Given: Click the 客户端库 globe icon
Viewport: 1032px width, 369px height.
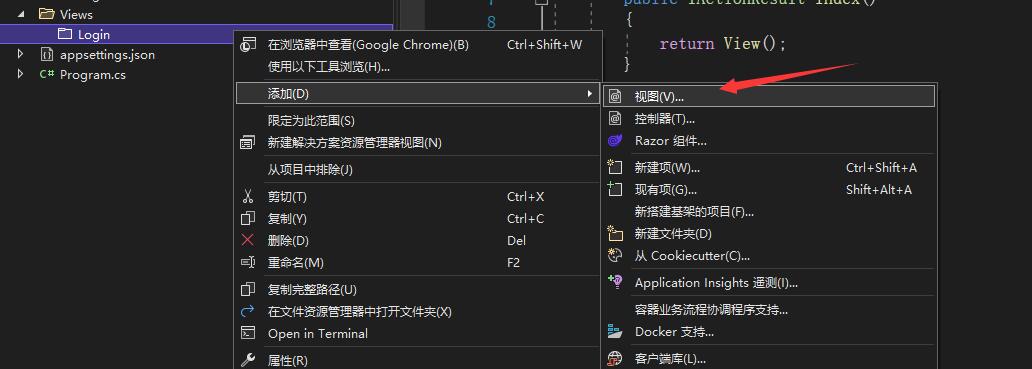Looking at the screenshot, I should [615, 358].
